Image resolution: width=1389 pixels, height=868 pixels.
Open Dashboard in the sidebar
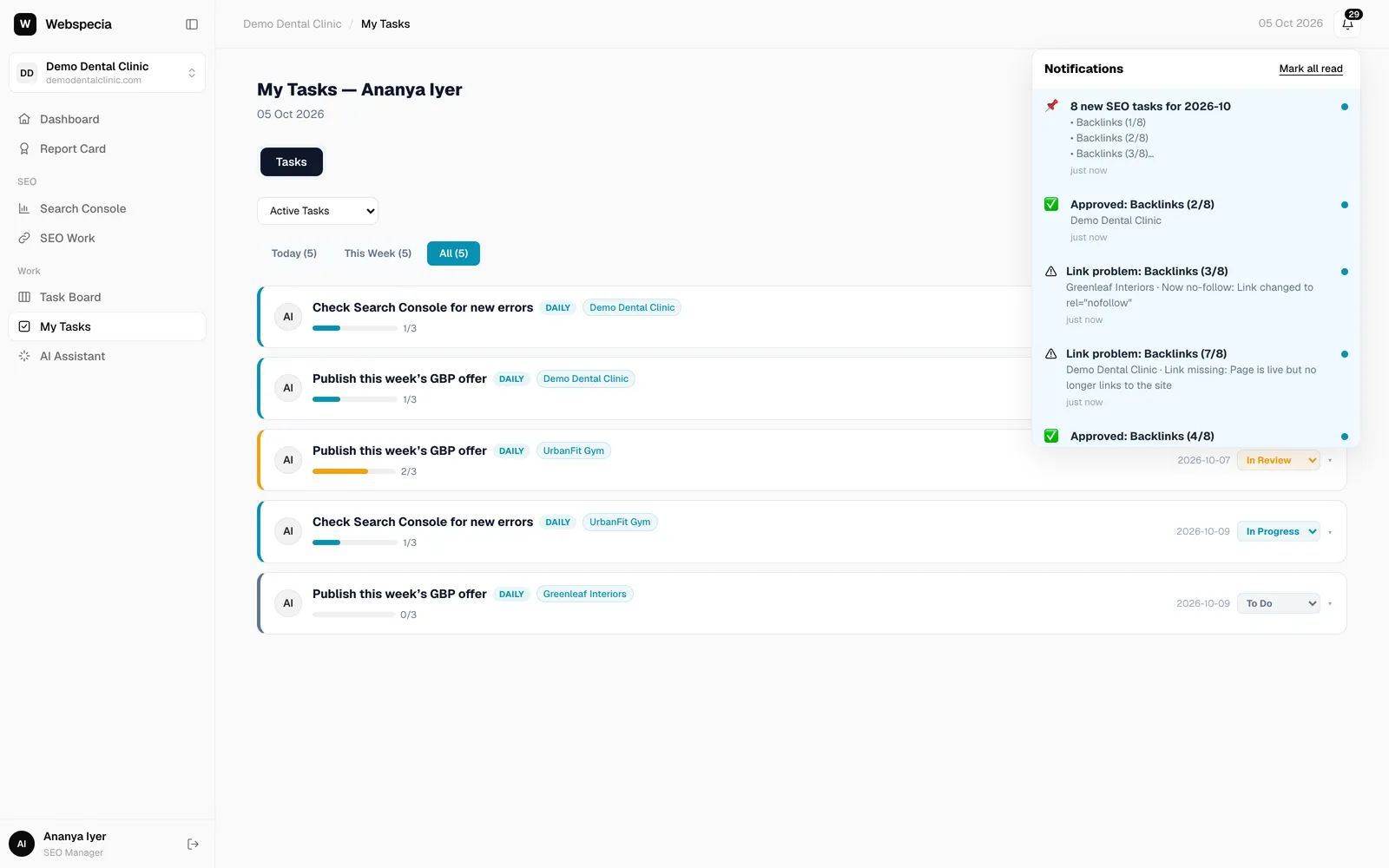[x=107, y=119]
